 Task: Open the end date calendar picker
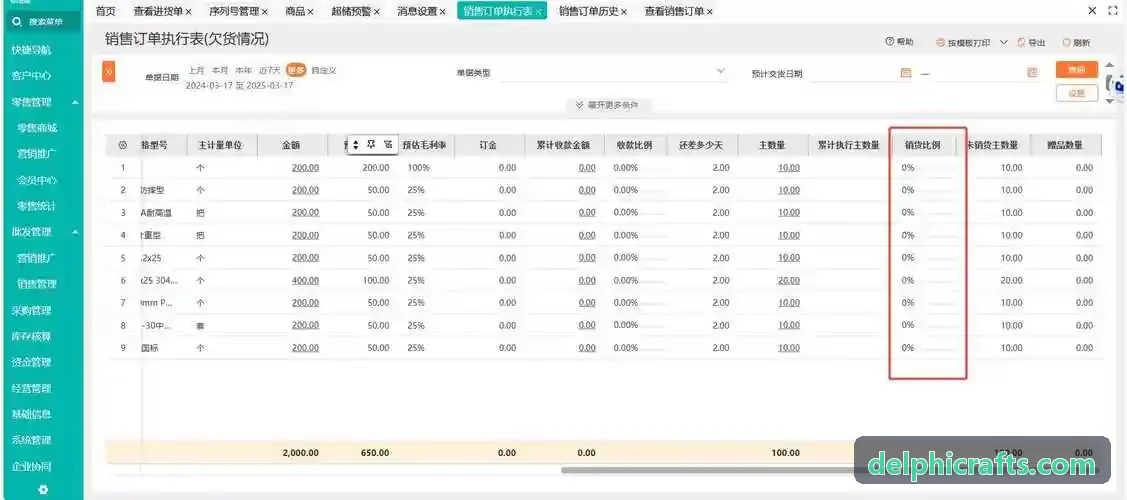[1032, 73]
